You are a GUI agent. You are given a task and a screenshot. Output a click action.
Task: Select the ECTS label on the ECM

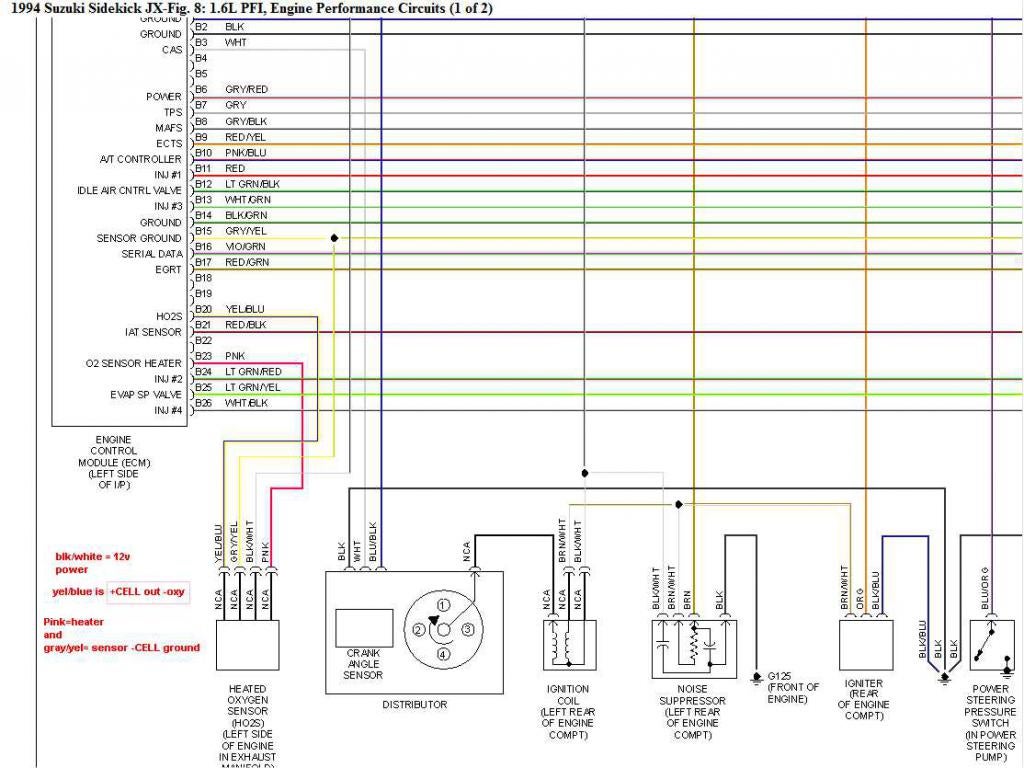(x=169, y=144)
